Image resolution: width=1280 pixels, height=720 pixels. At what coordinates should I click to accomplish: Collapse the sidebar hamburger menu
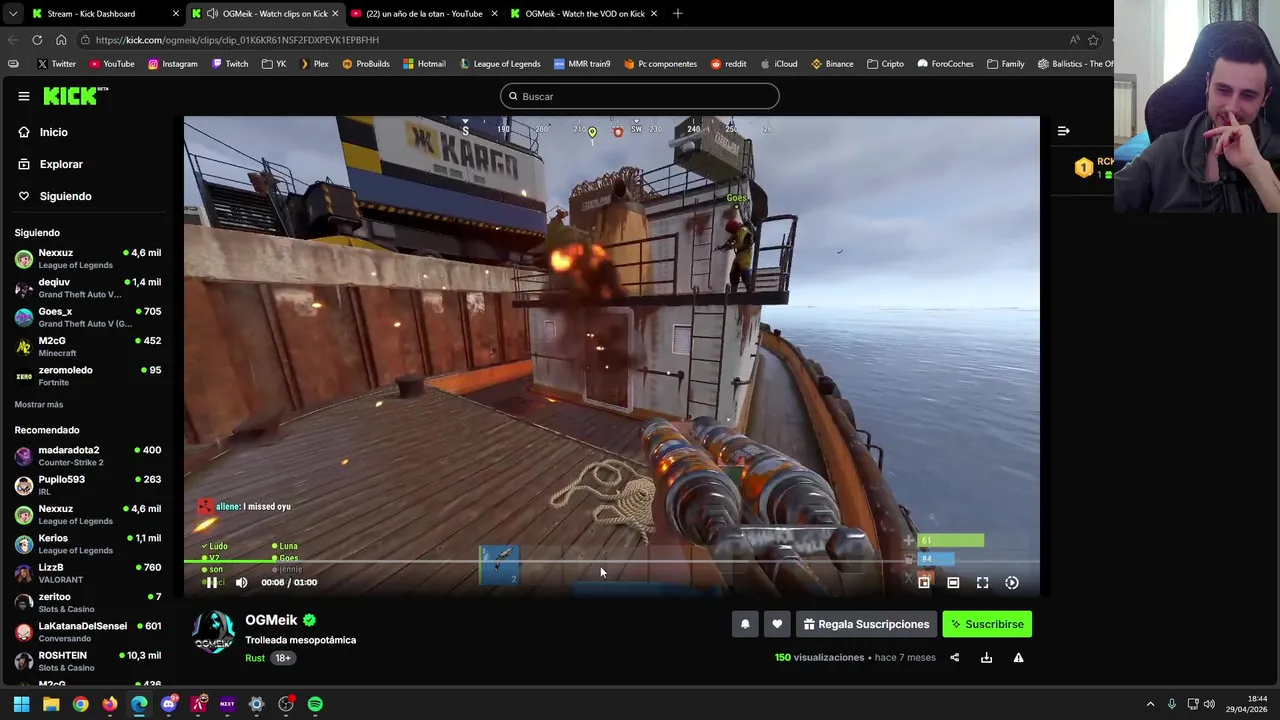click(x=23, y=96)
